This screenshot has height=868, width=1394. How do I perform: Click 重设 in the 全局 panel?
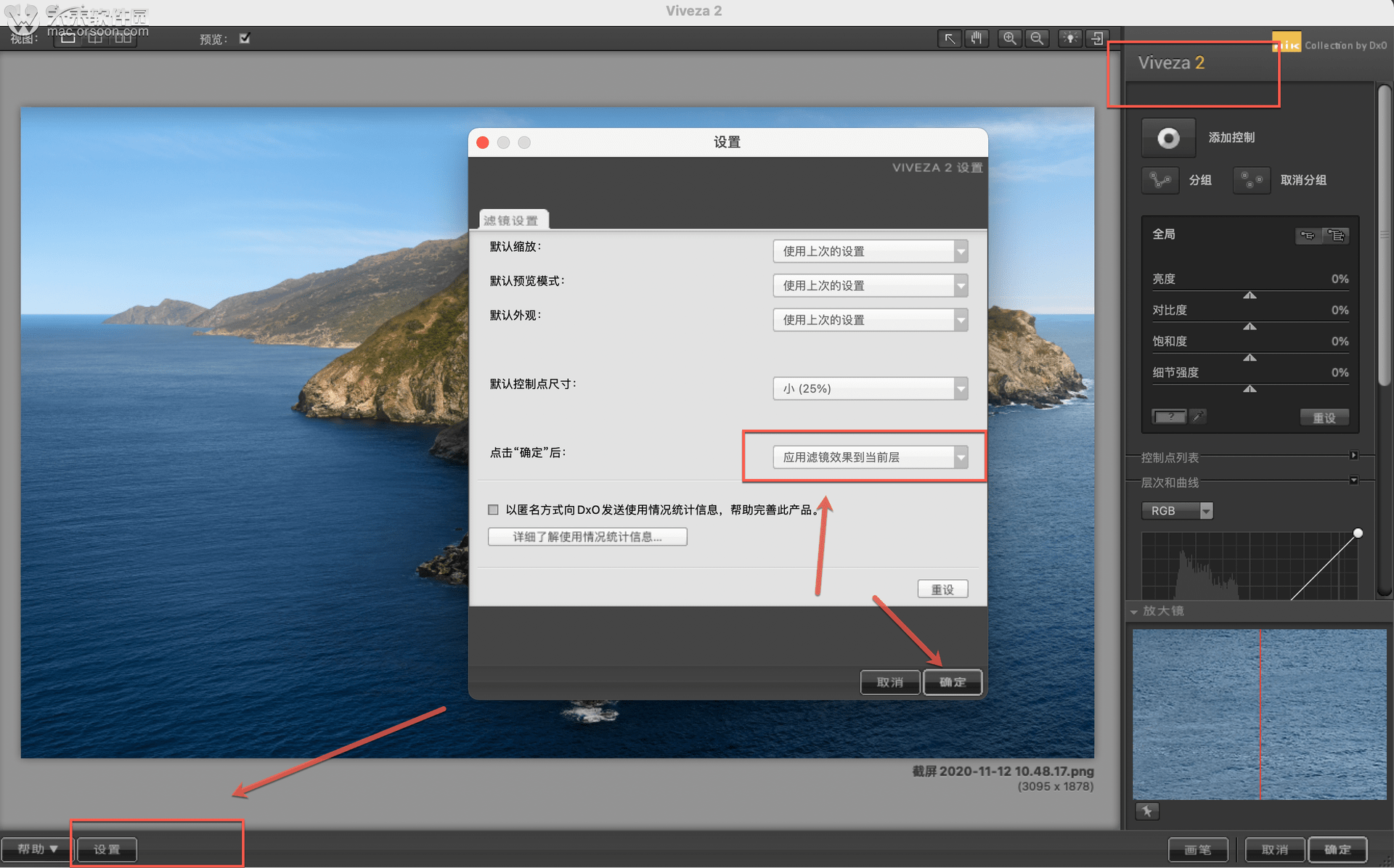coord(1324,417)
